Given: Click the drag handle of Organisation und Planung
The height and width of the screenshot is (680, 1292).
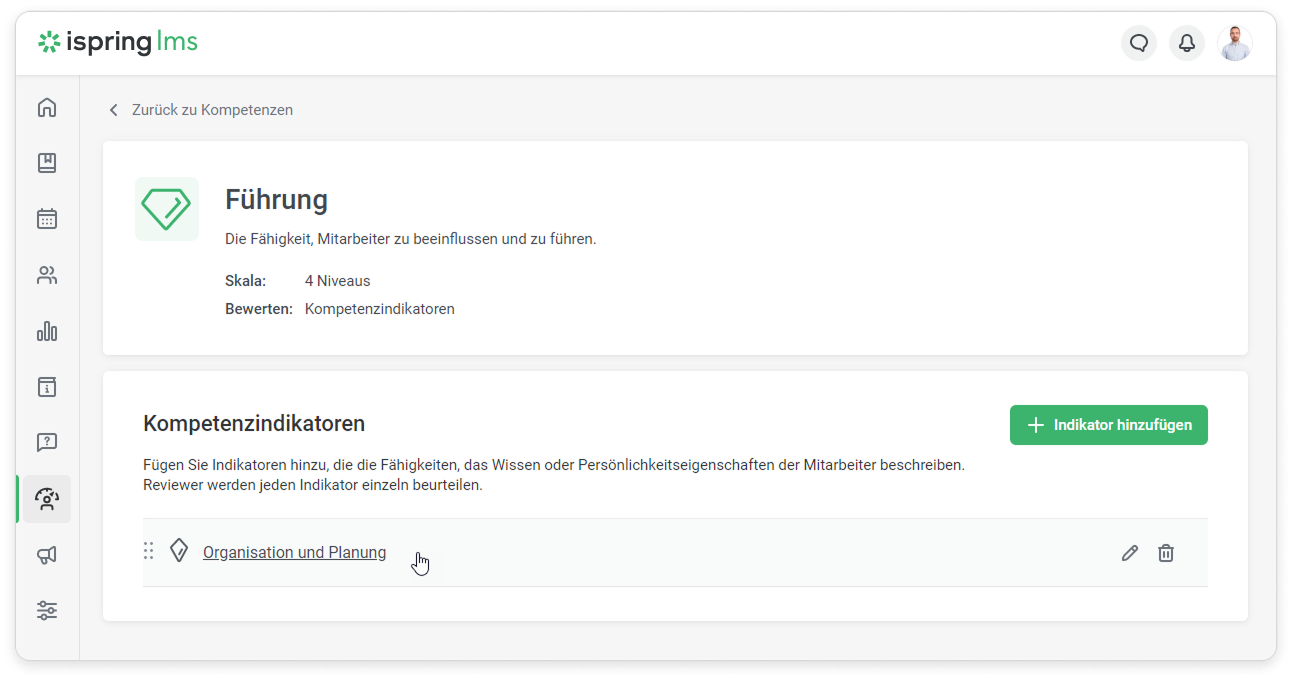Looking at the screenshot, I should click(x=149, y=551).
